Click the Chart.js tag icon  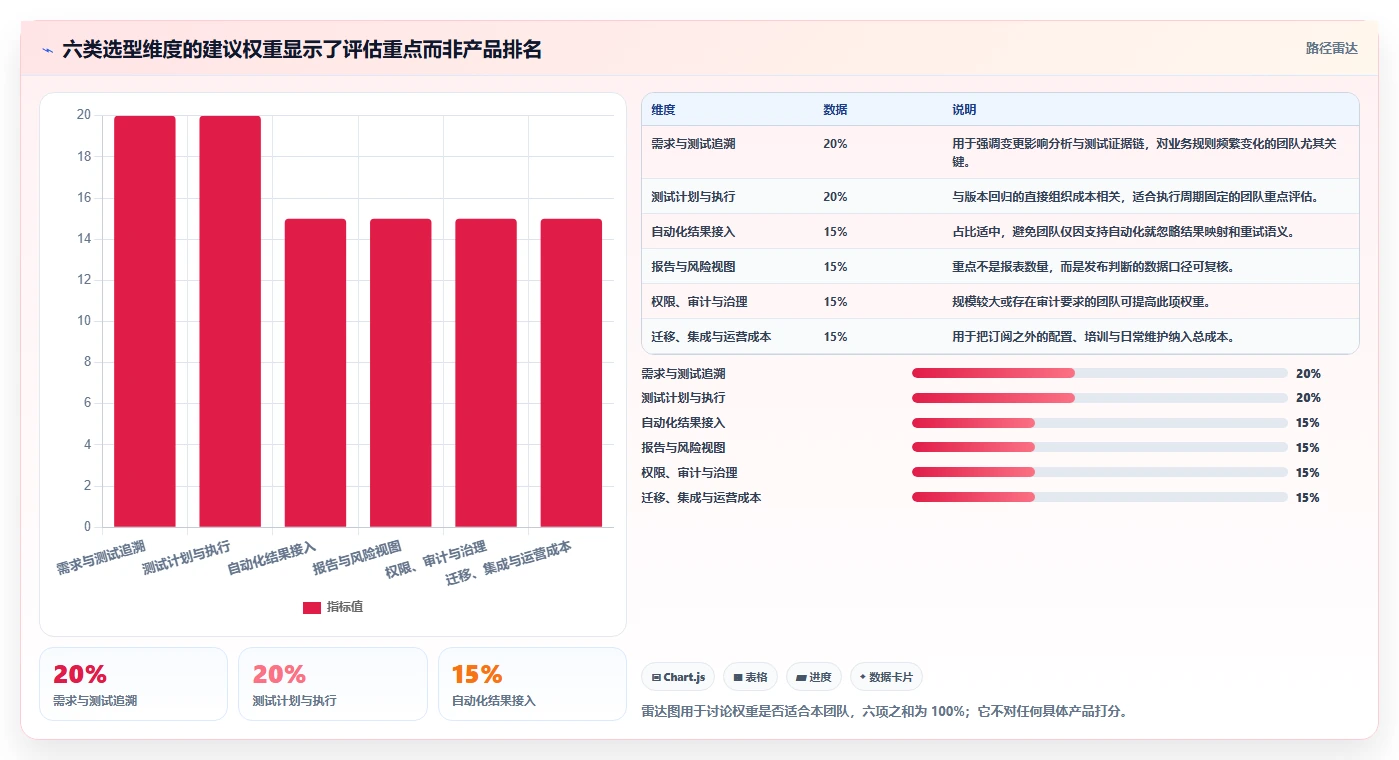[656, 677]
